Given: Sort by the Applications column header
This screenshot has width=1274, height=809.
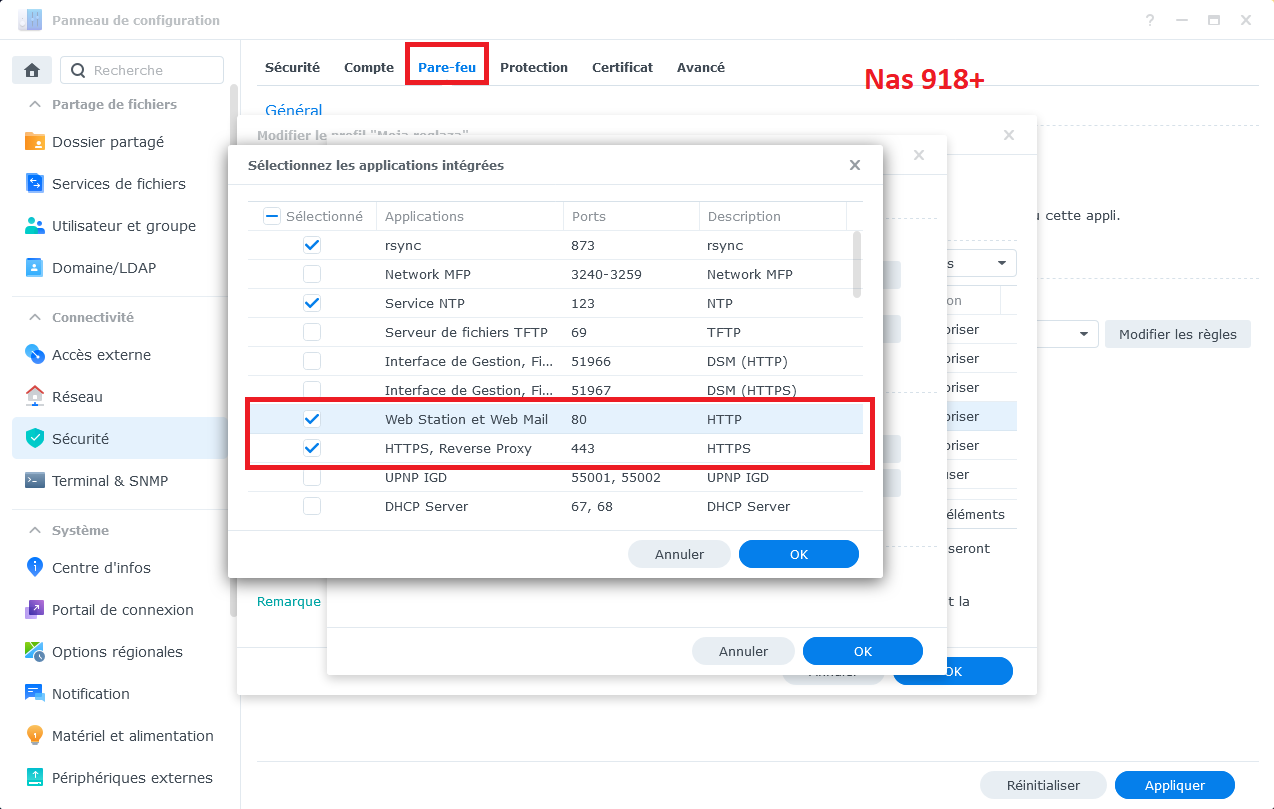Looking at the screenshot, I should [469, 216].
